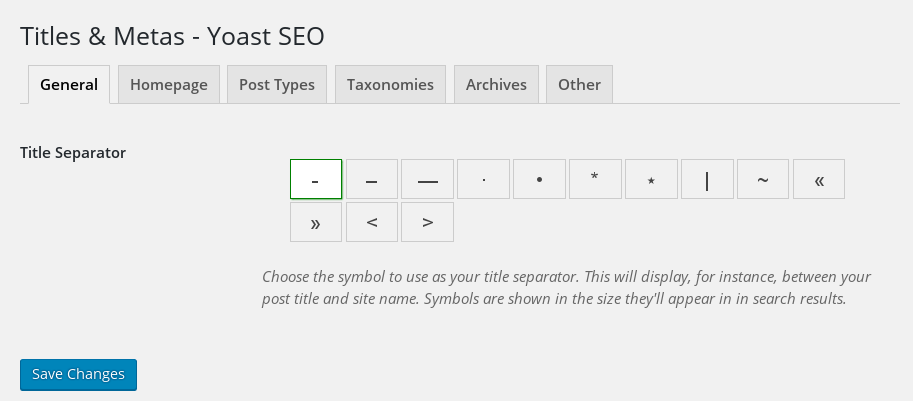913x401 pixels.
Task: Select the greater-than sign separator
Action: (x=427, y=222)
